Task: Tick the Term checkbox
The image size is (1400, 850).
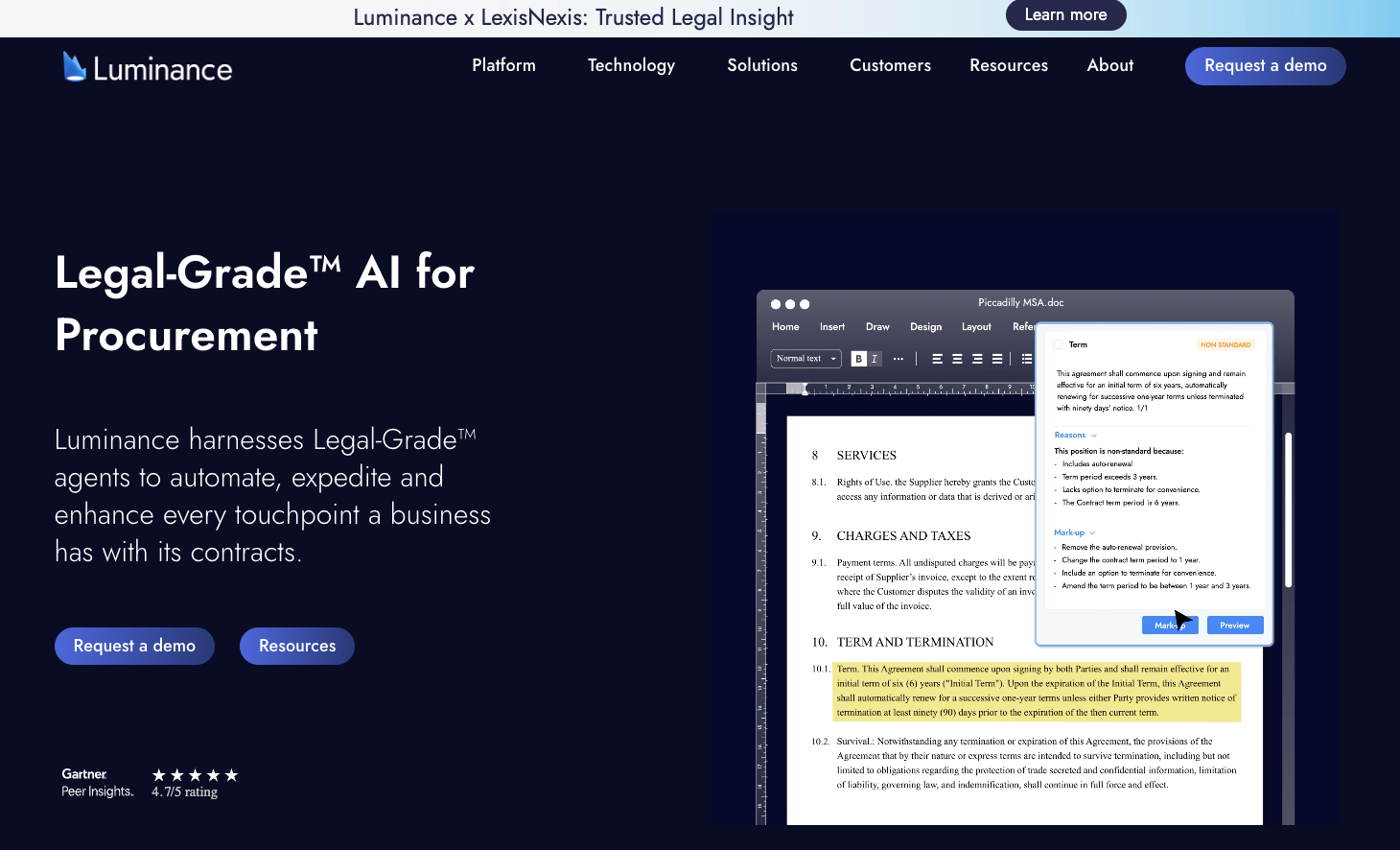Action: (1059, 344)
